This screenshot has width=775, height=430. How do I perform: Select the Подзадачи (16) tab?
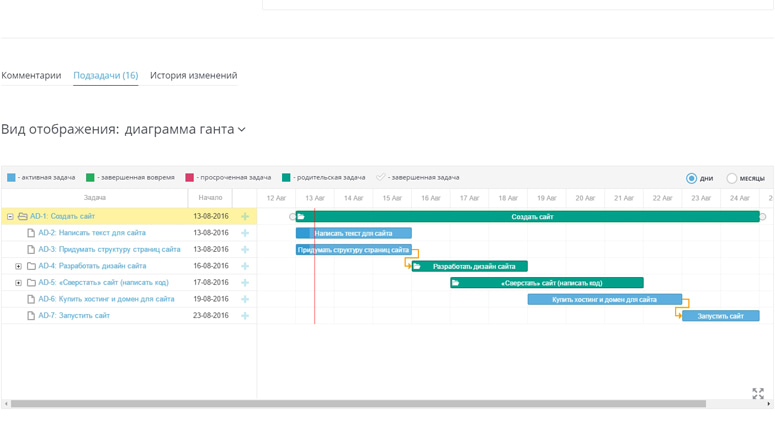pos(106,76)
